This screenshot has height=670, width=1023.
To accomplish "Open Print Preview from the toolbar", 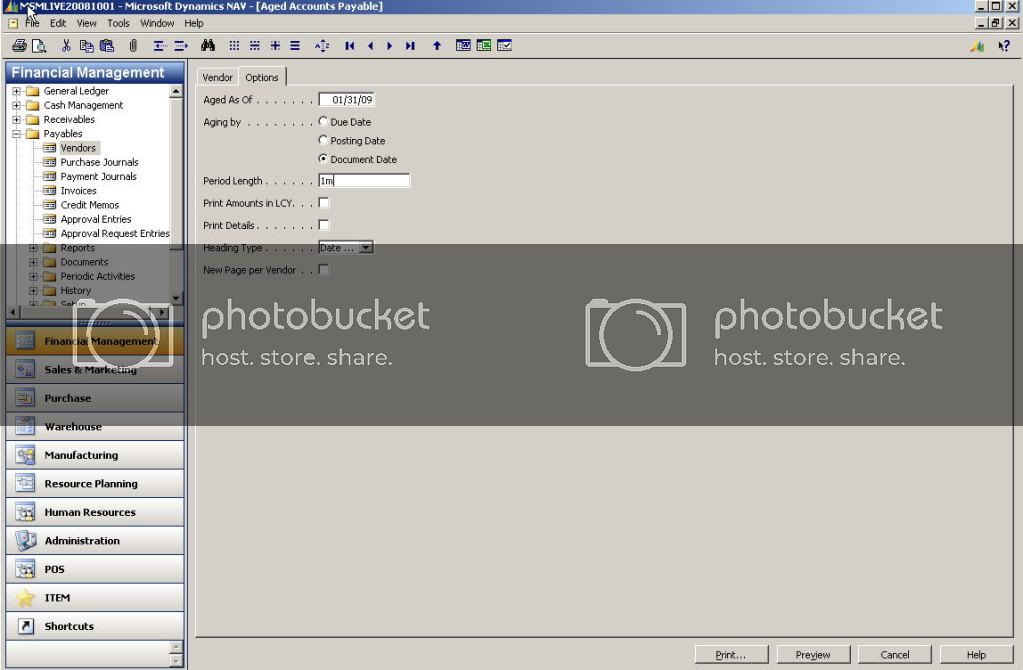I will pos(39,46).
